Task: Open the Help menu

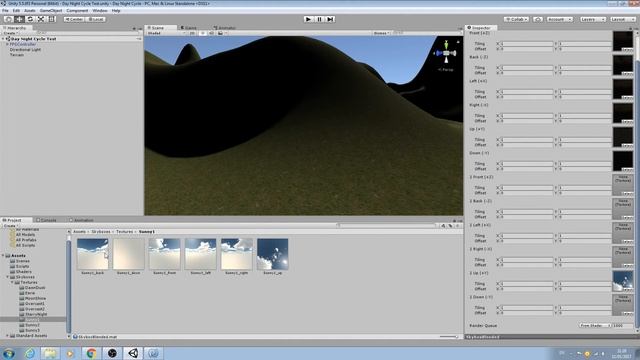Action: coord(116,11)
